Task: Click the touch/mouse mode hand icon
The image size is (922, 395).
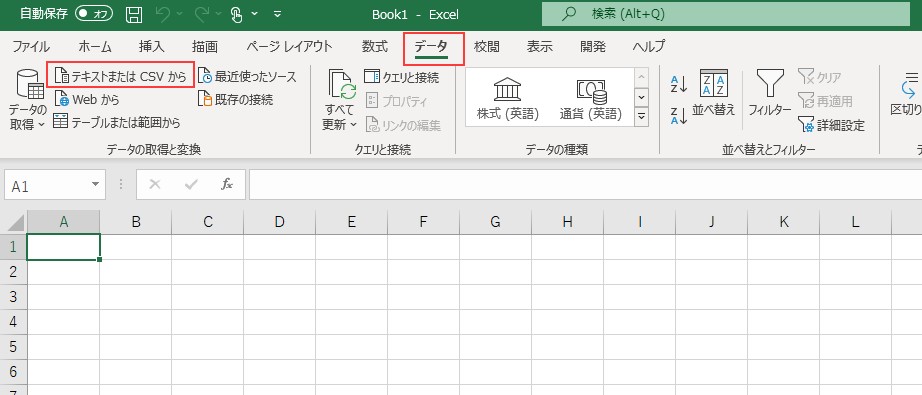Action: click(x=237, y=15)
